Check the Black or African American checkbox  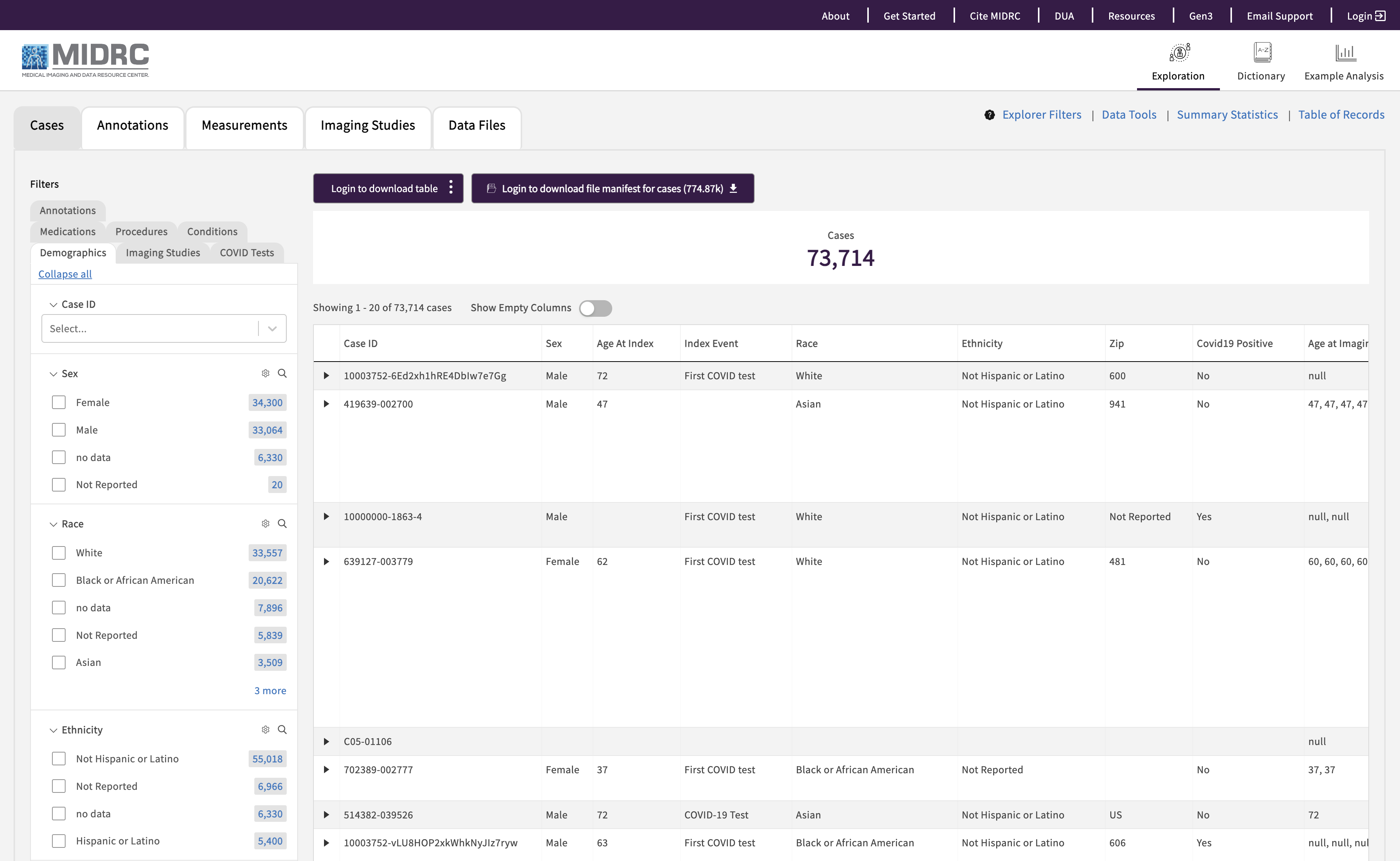click(59, 580)
